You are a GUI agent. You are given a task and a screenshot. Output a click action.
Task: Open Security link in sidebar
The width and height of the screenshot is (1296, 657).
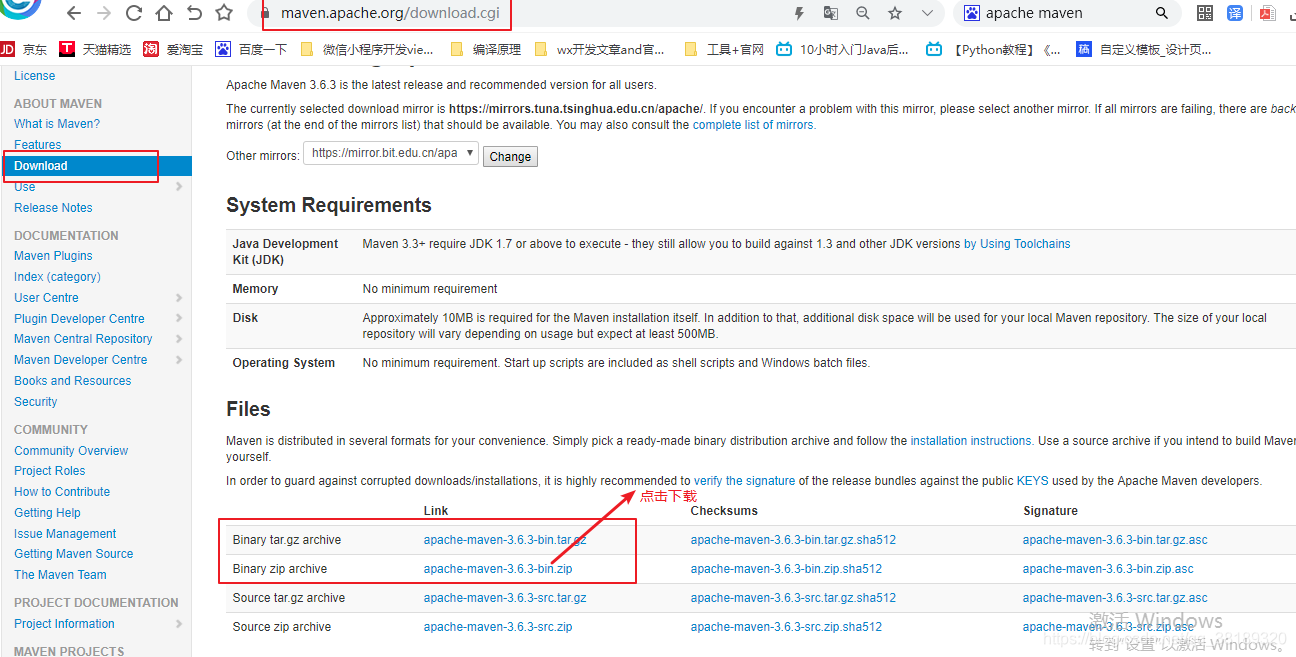[x=35, y=402]
